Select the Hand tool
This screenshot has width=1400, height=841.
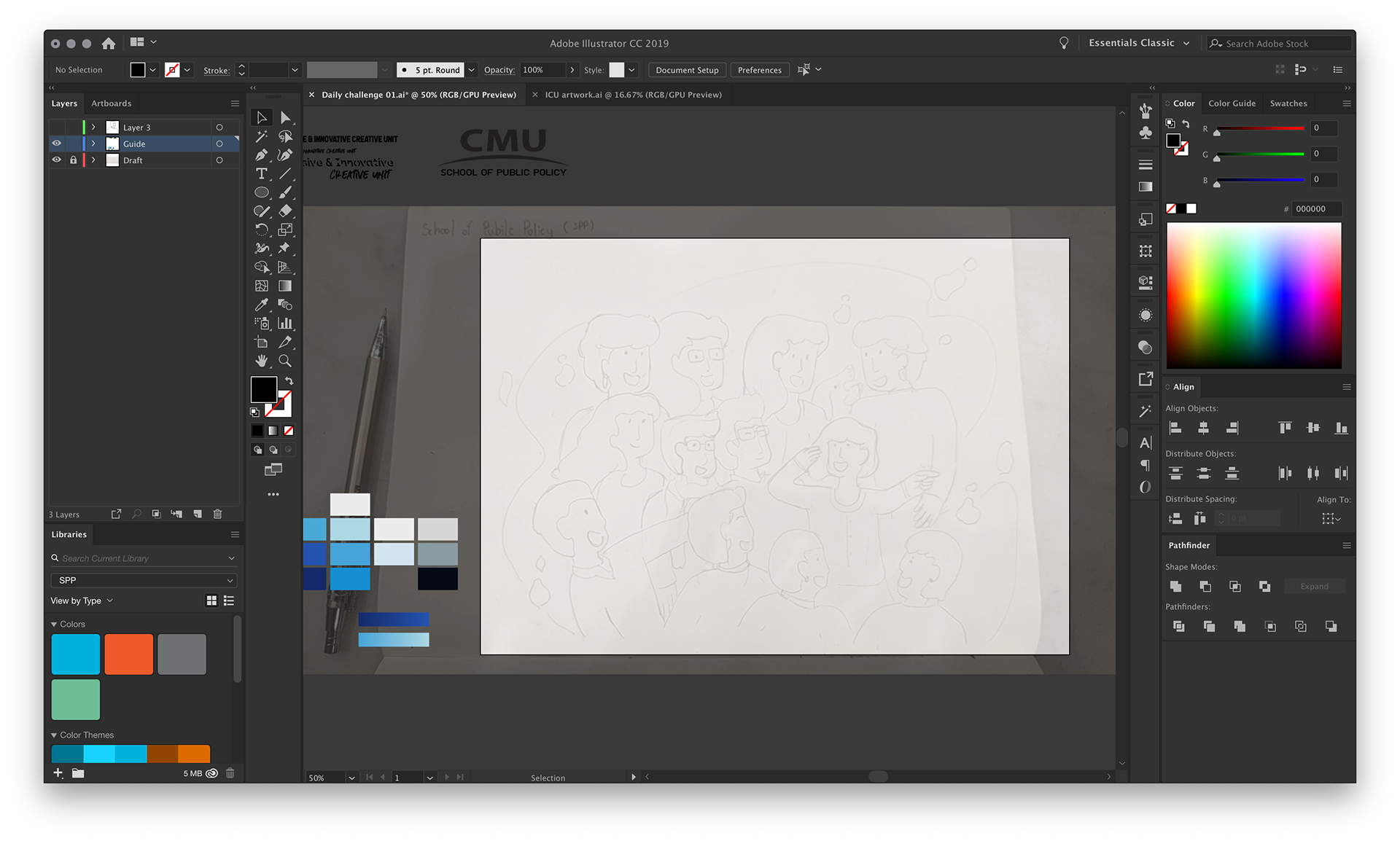point(261,361)
